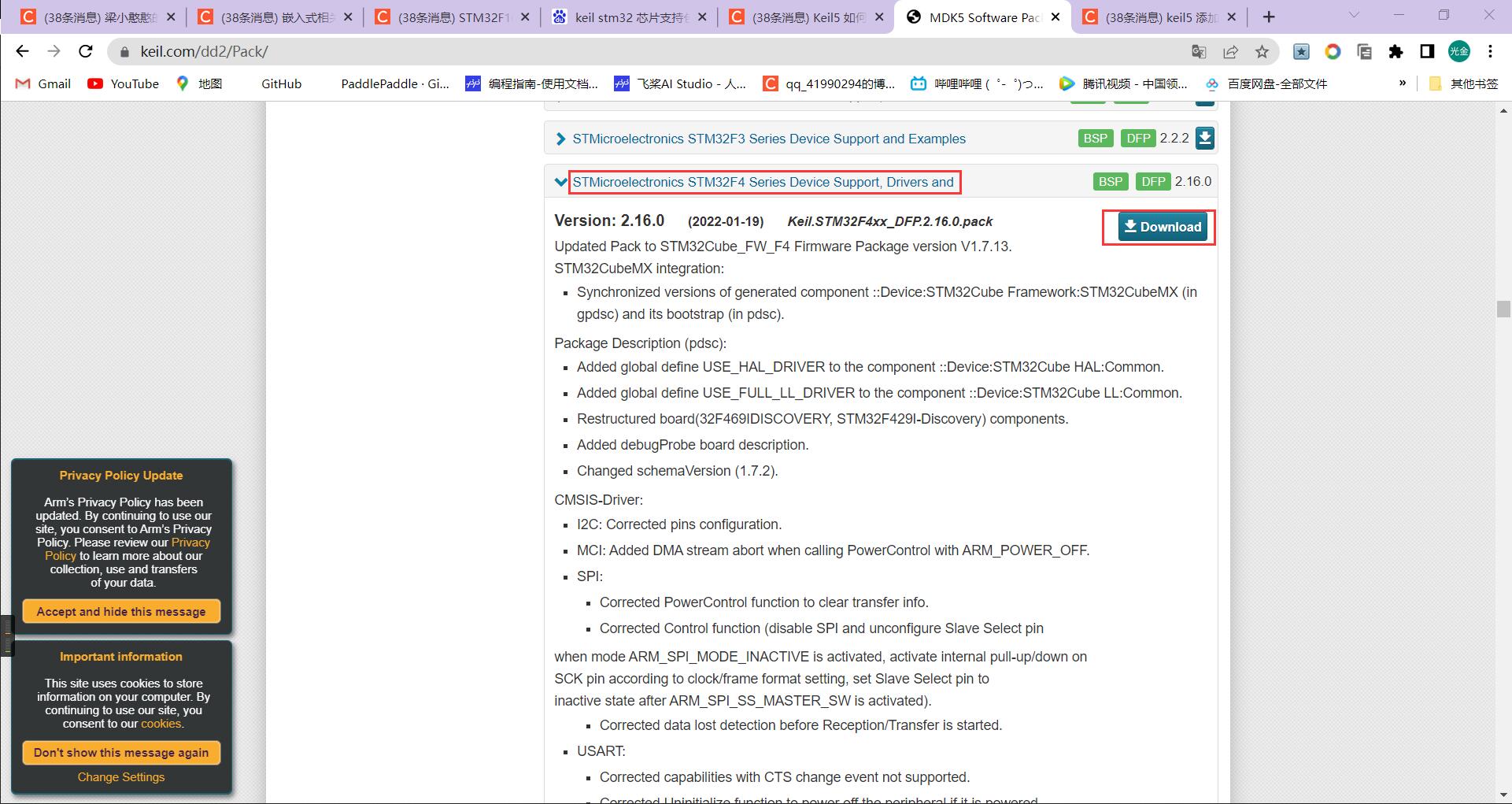Close the MDK5 Software Packs tab
The image size is (1512, 804).
pyautogui.click(x=1056, y=17)
